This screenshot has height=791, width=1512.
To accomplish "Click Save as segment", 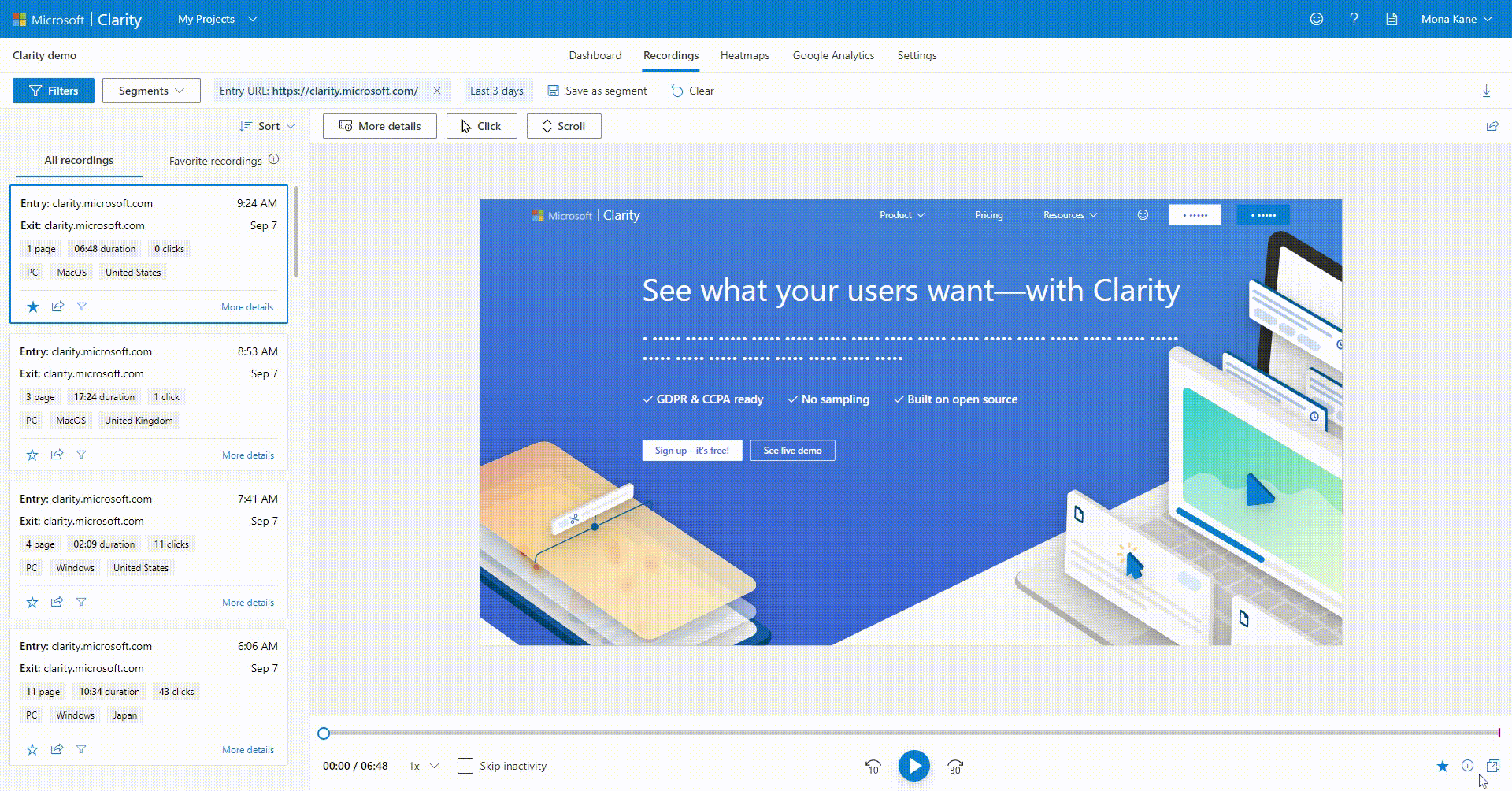I will 597,91.
